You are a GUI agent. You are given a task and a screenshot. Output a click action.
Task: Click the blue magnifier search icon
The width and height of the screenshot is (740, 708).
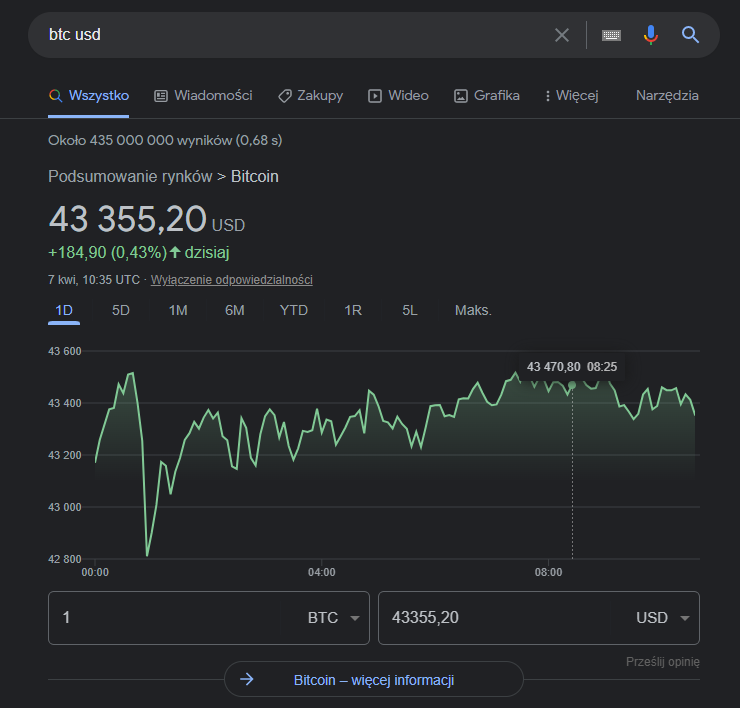[690, 35]
